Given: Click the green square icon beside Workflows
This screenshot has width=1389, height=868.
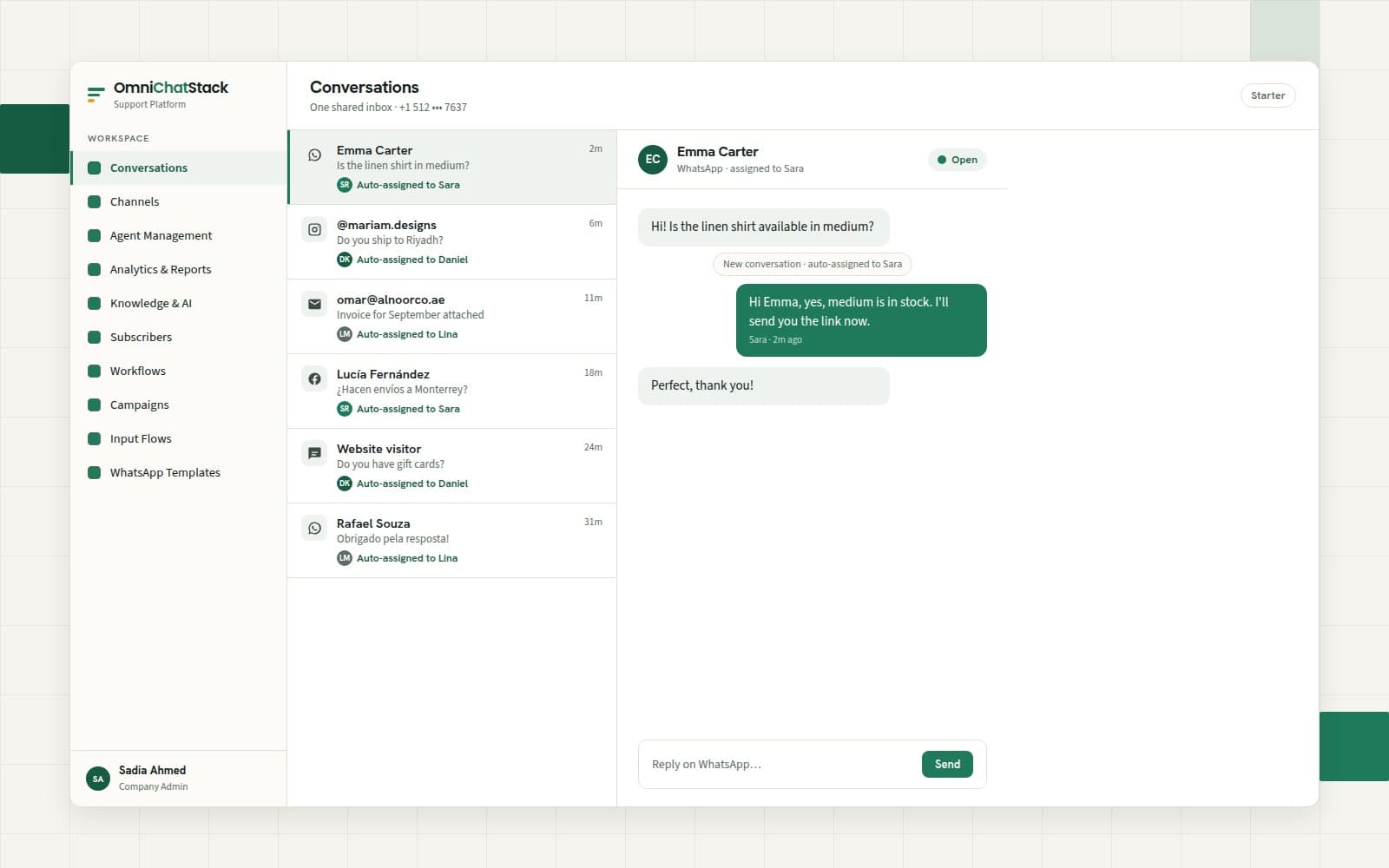Looking at the screenshot, I should coord(95,371).
